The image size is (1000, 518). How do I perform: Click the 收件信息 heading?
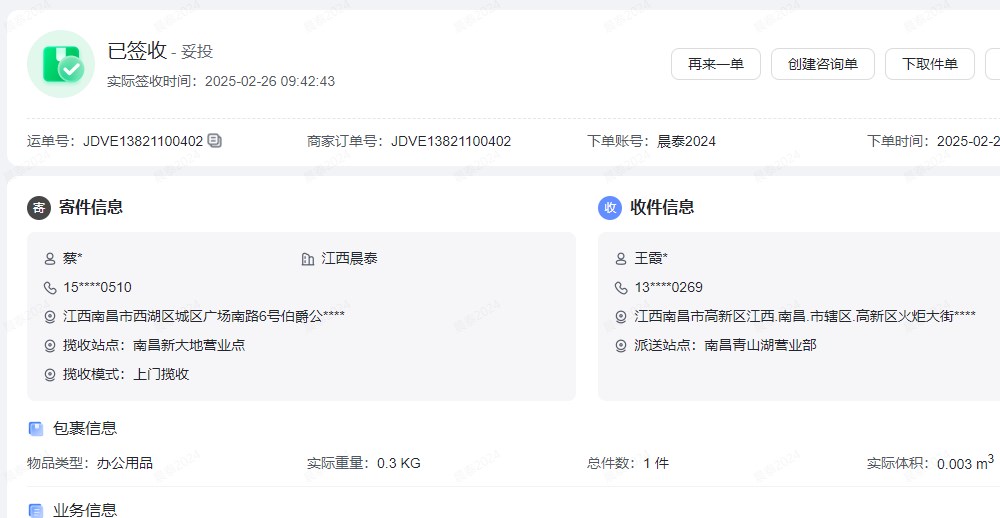pos(662,207)
